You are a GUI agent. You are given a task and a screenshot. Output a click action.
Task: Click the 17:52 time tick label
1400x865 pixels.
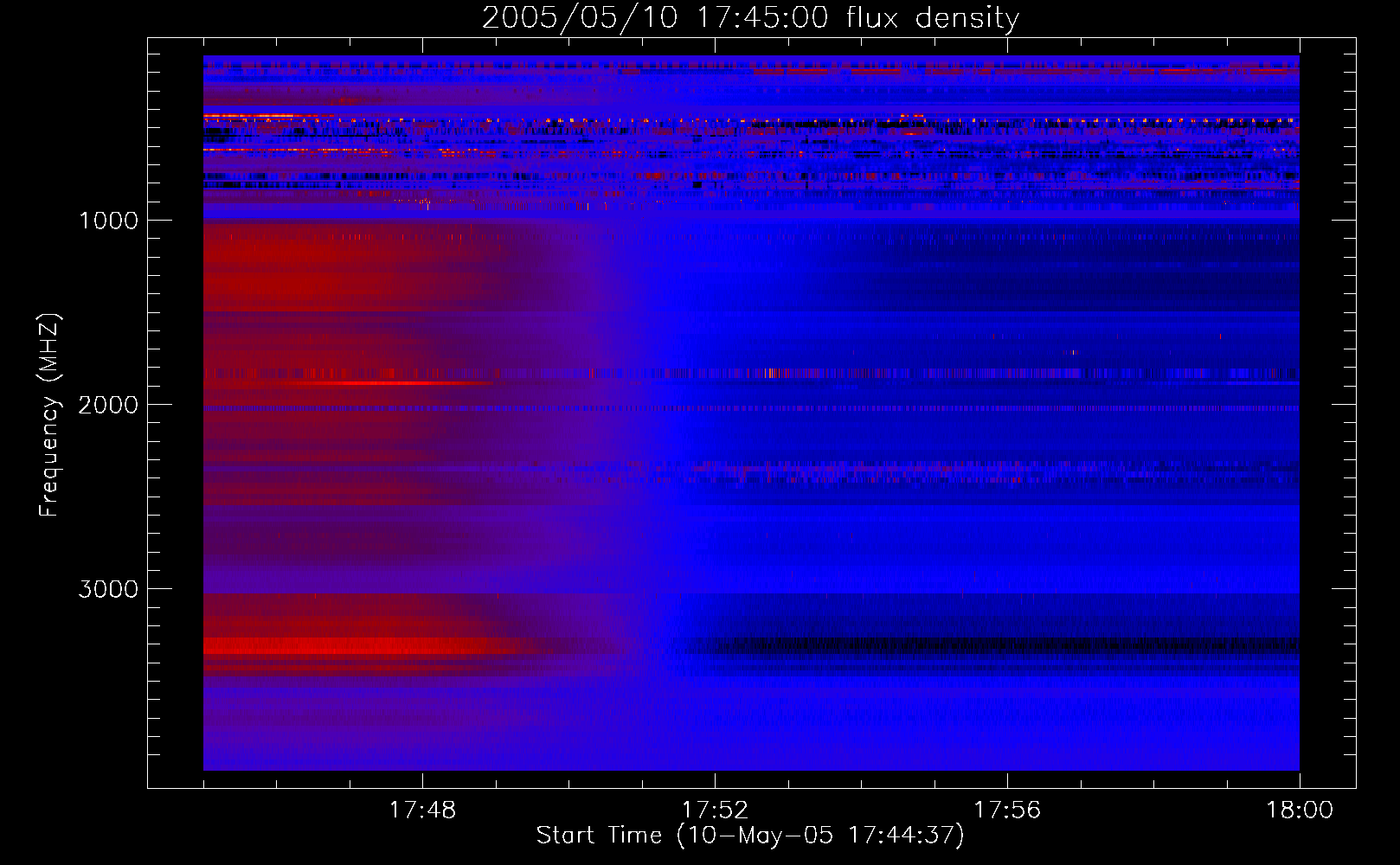(715, 811)
